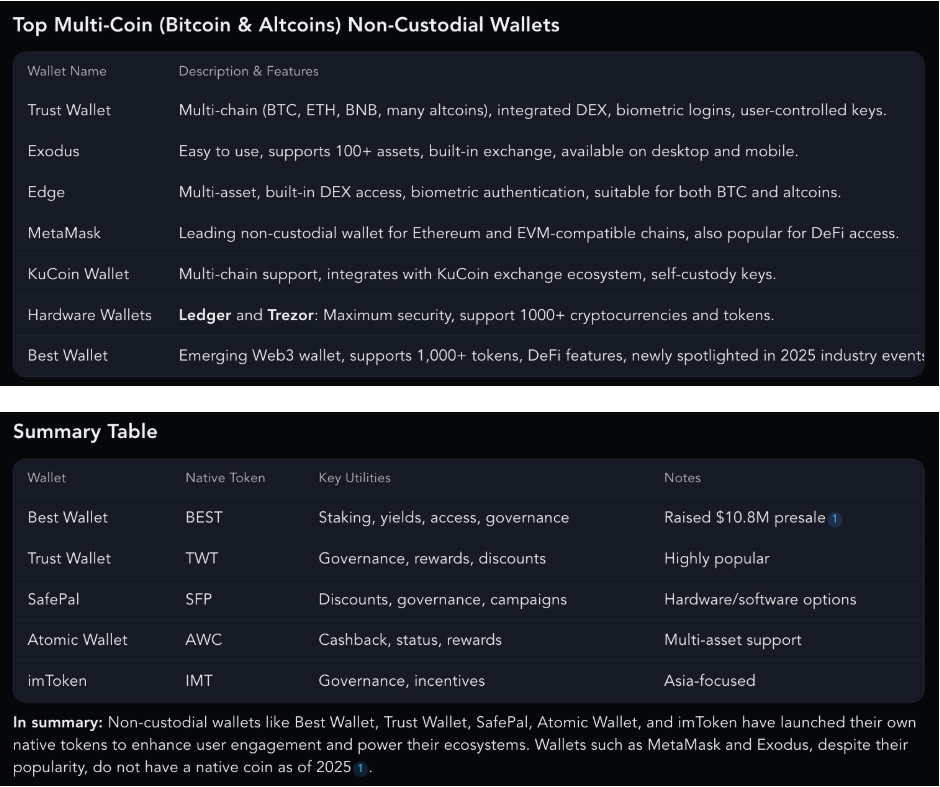Select the 'Exodus' wallet name cell
Screen dimensions: 940x787
point(53,151)
